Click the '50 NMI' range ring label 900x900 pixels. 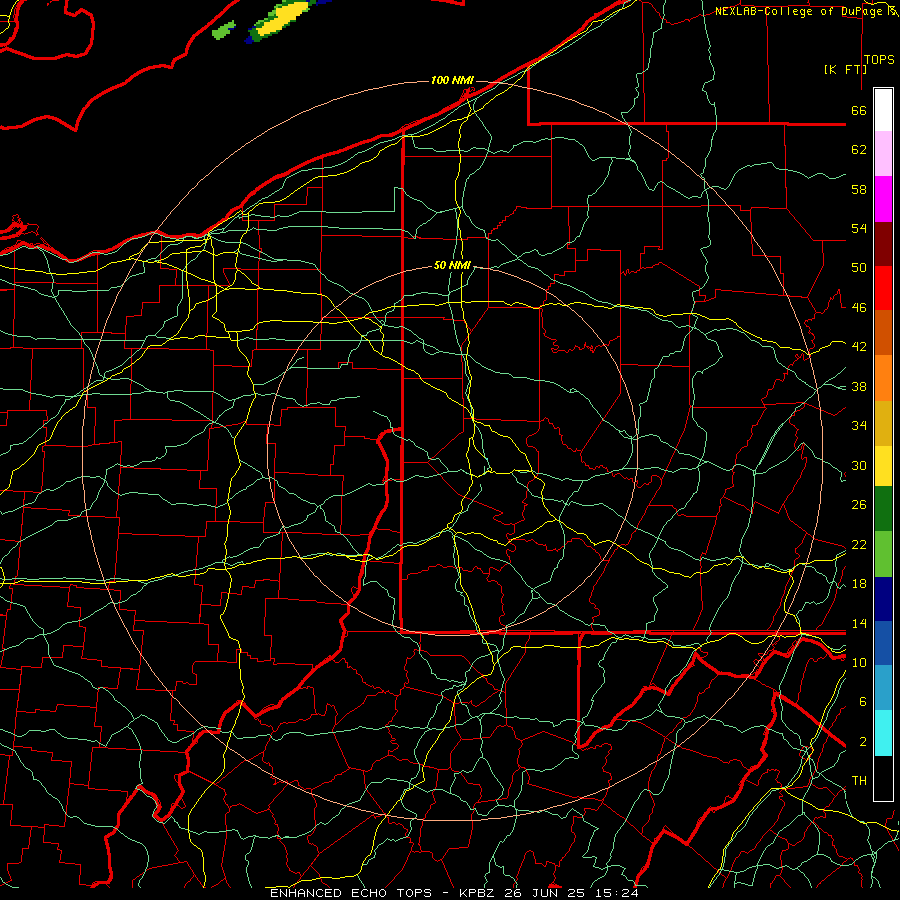pyautogui.click(x=452, y=265)
